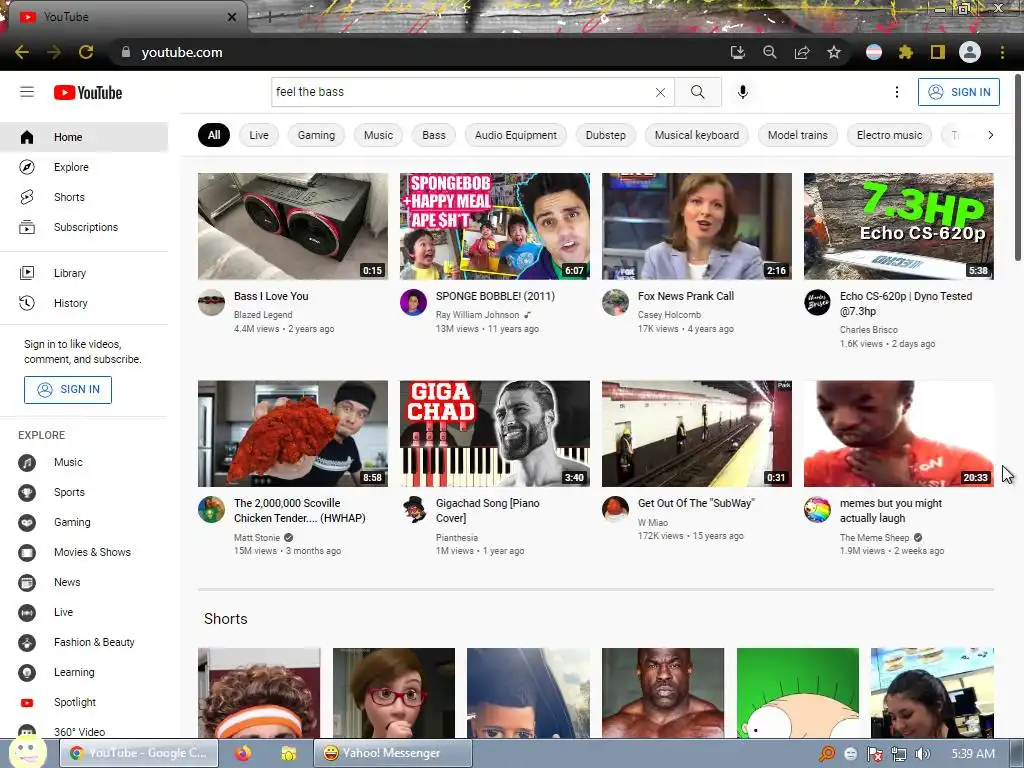Open YouTube settings three-dot menu
This screenshot has height=768, width=1024.
(x=897, y=92)
